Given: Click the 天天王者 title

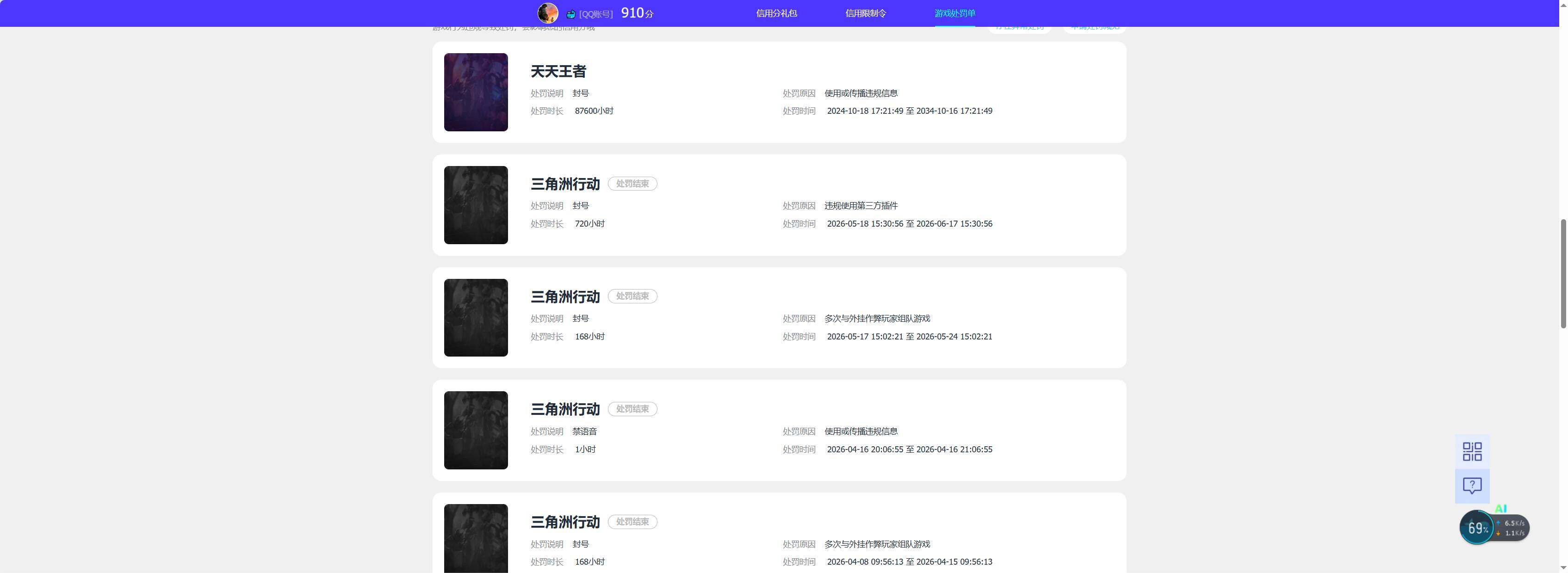Looking at the screenshot, I should coord(558,71).
